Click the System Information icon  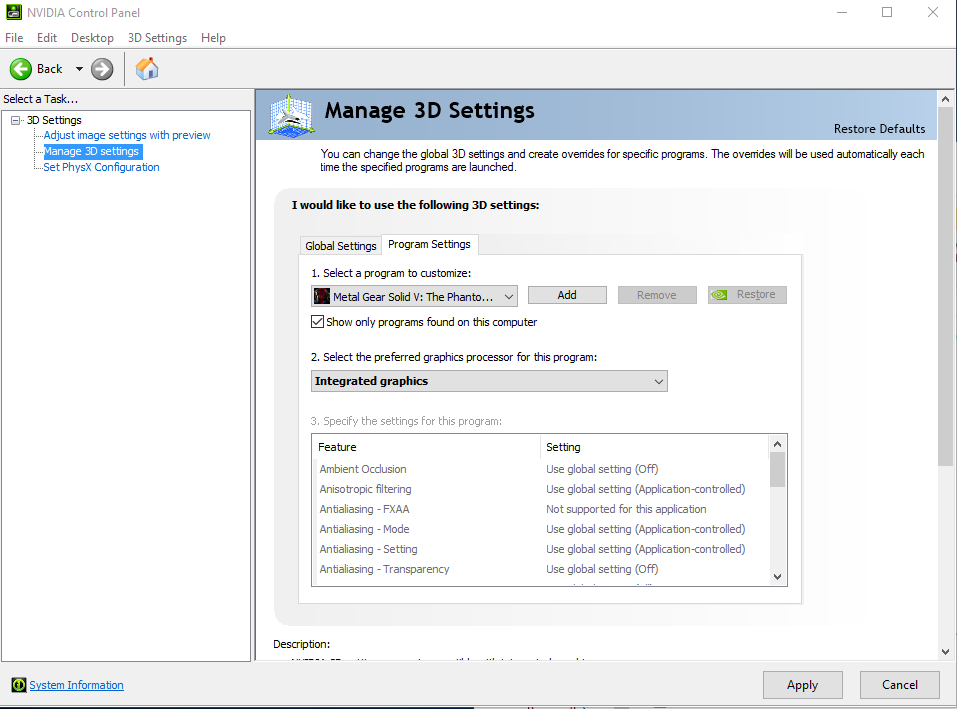coord(18,685)
